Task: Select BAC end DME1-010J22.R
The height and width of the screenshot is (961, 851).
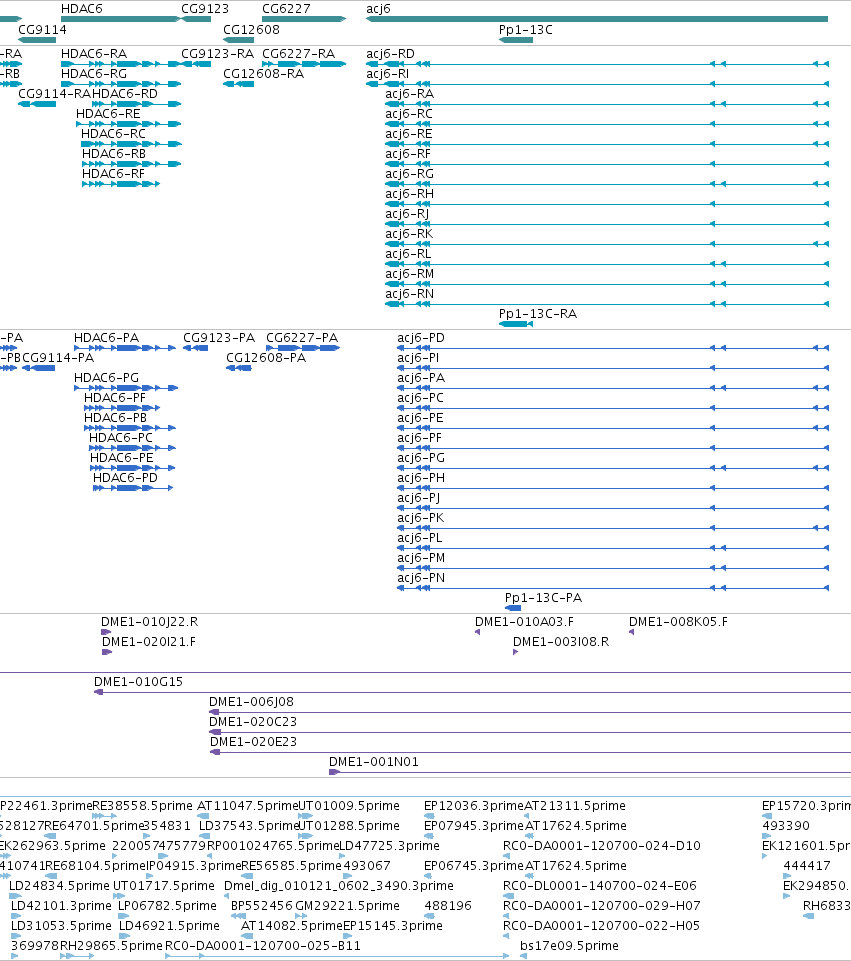Action: (x=149, y=621)
